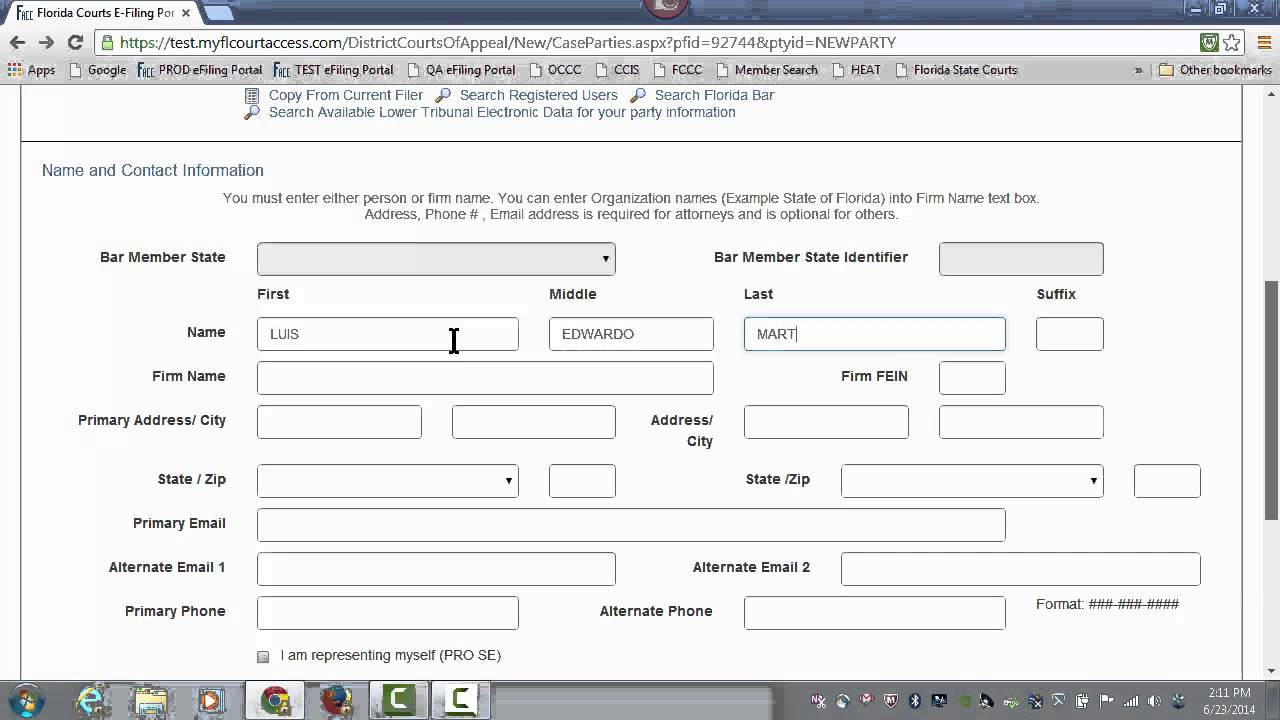Screen dimensions: 1280x720
Task: Switch to Chrome in the taskbar
Action: [x=276, y=699]
